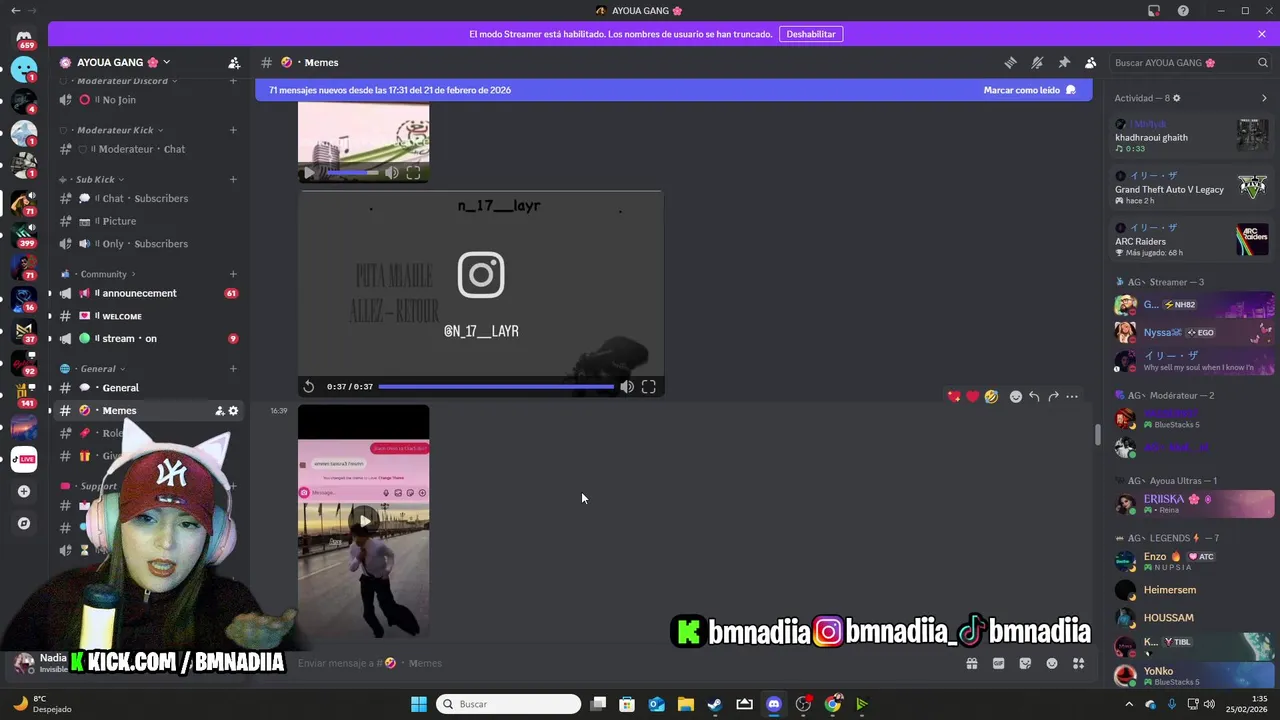Mute the n_17__layr Instagram video
The image size is (1280, 720).
[x=627, y=387]
